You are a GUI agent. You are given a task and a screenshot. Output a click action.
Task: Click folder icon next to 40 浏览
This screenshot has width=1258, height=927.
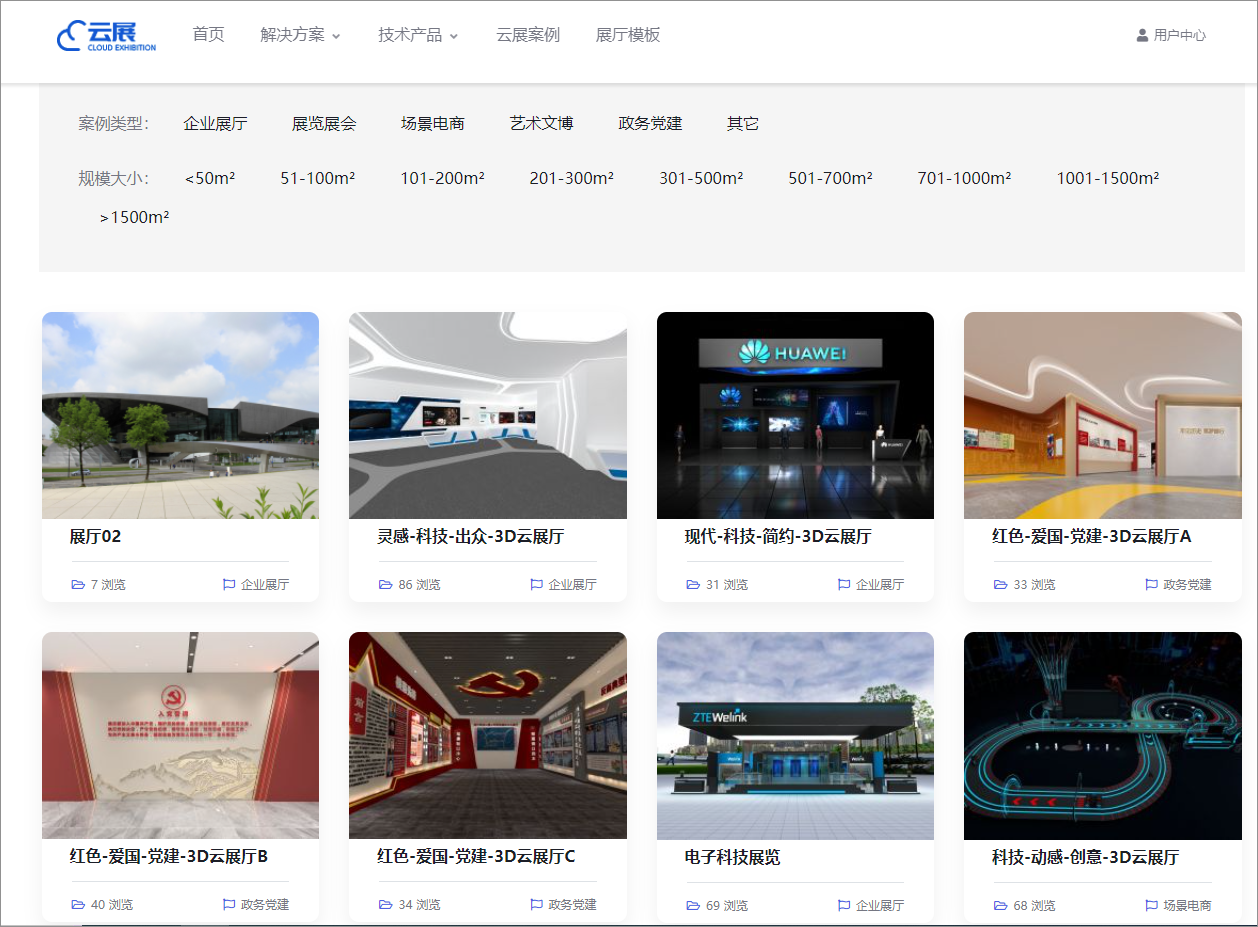click(x=78, y=905)
